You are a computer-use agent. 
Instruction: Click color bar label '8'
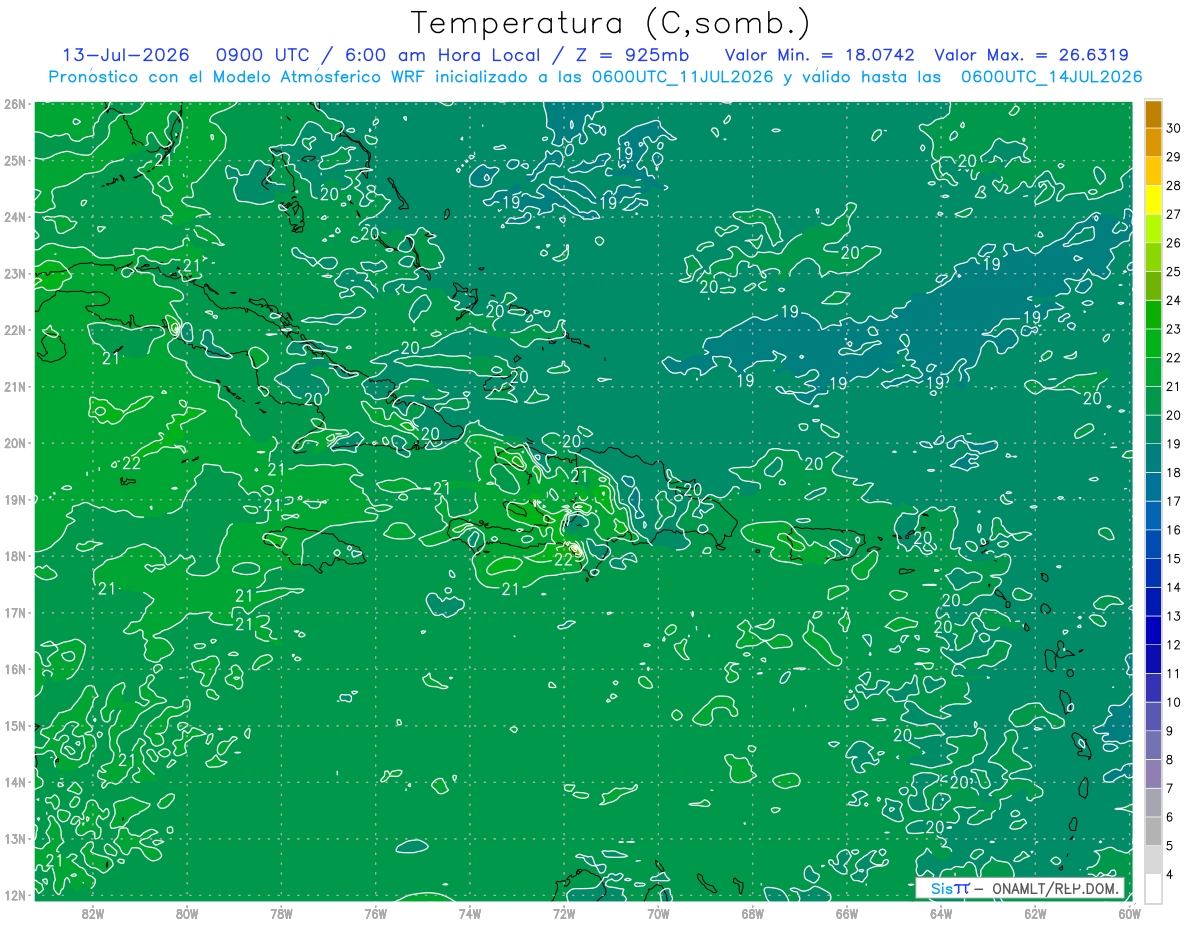(1172, 761)
